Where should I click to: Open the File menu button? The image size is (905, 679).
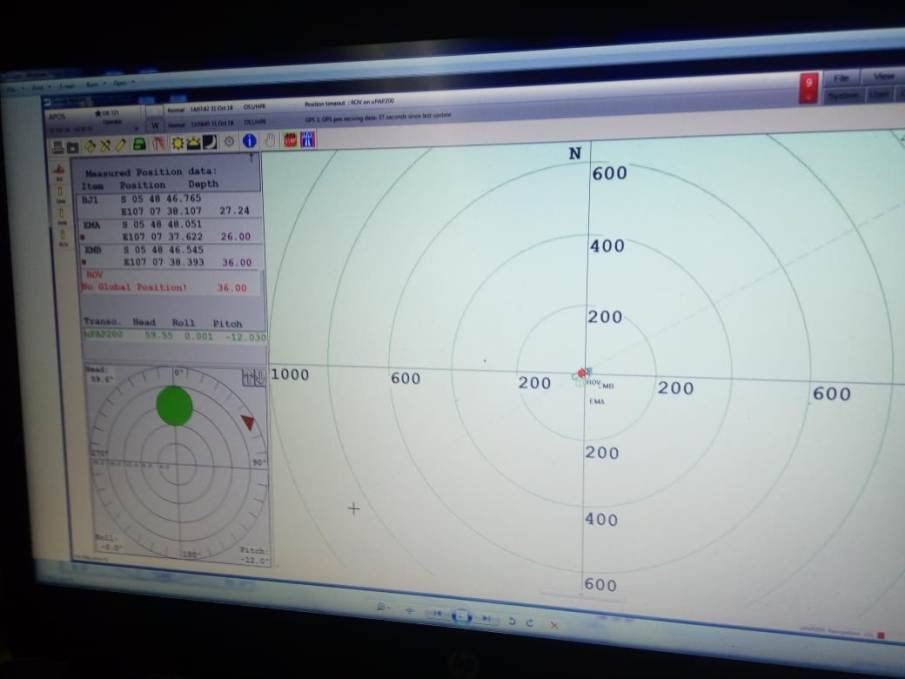[x=841, y=77]
